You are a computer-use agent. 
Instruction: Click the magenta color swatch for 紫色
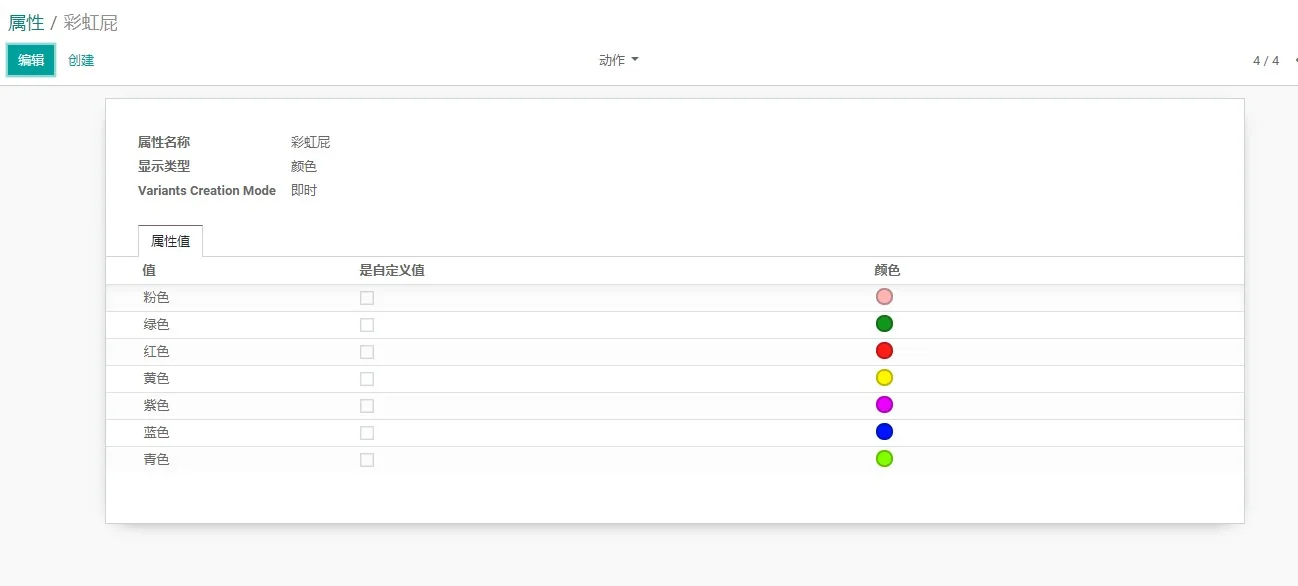(x=884, y=404)
